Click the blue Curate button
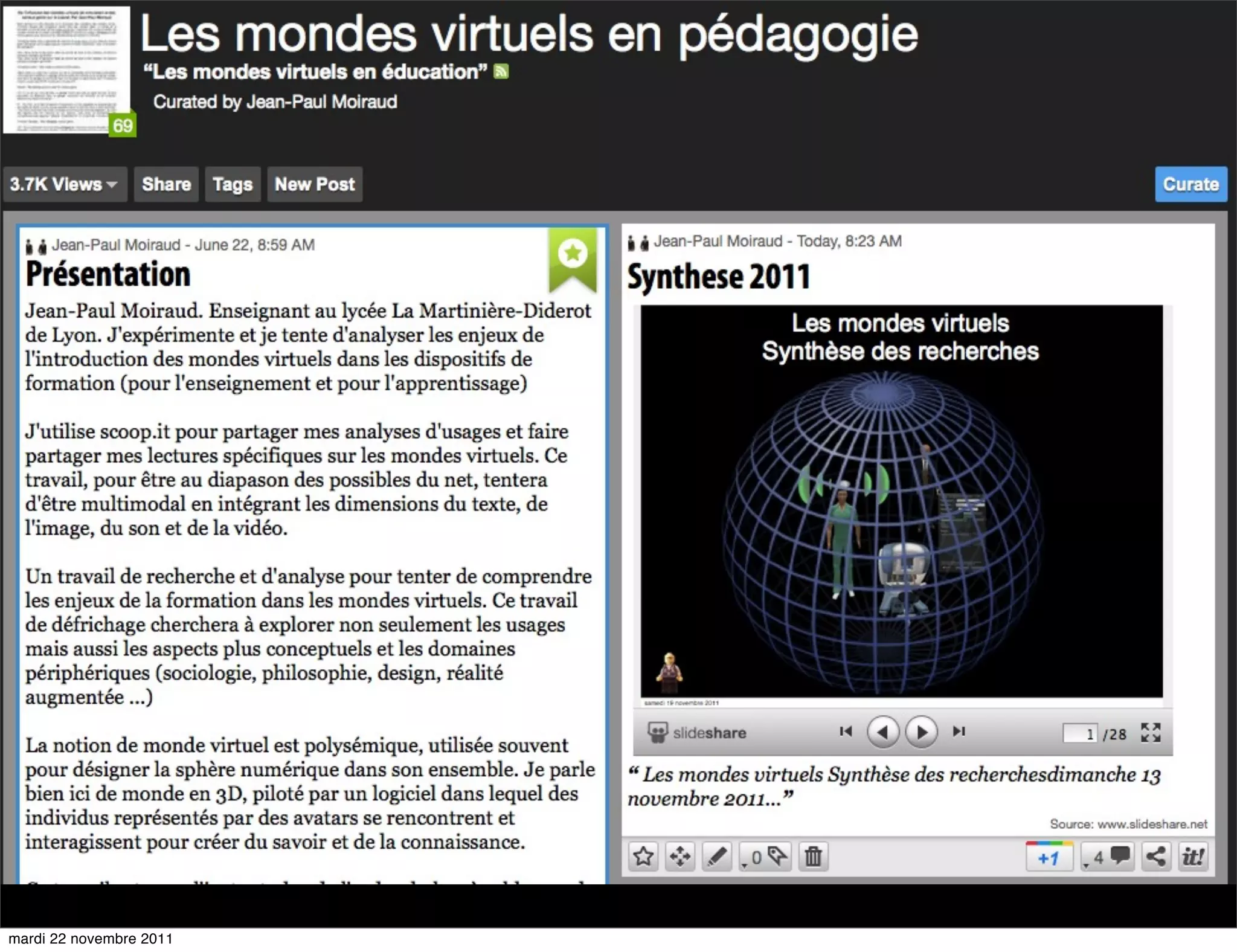 pos(1191,184)
